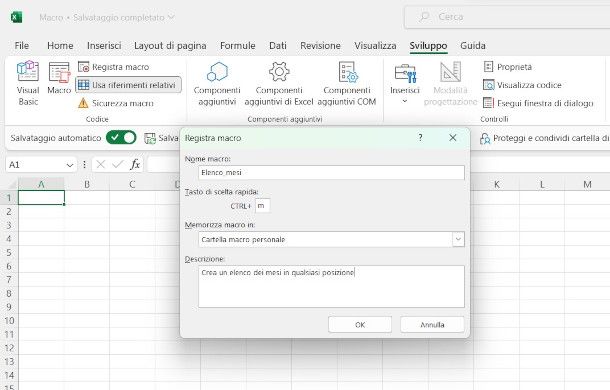Screen dimensions: 610x390
Task: Toggle Salvataggio automatico switch
Action: (121, 138)
